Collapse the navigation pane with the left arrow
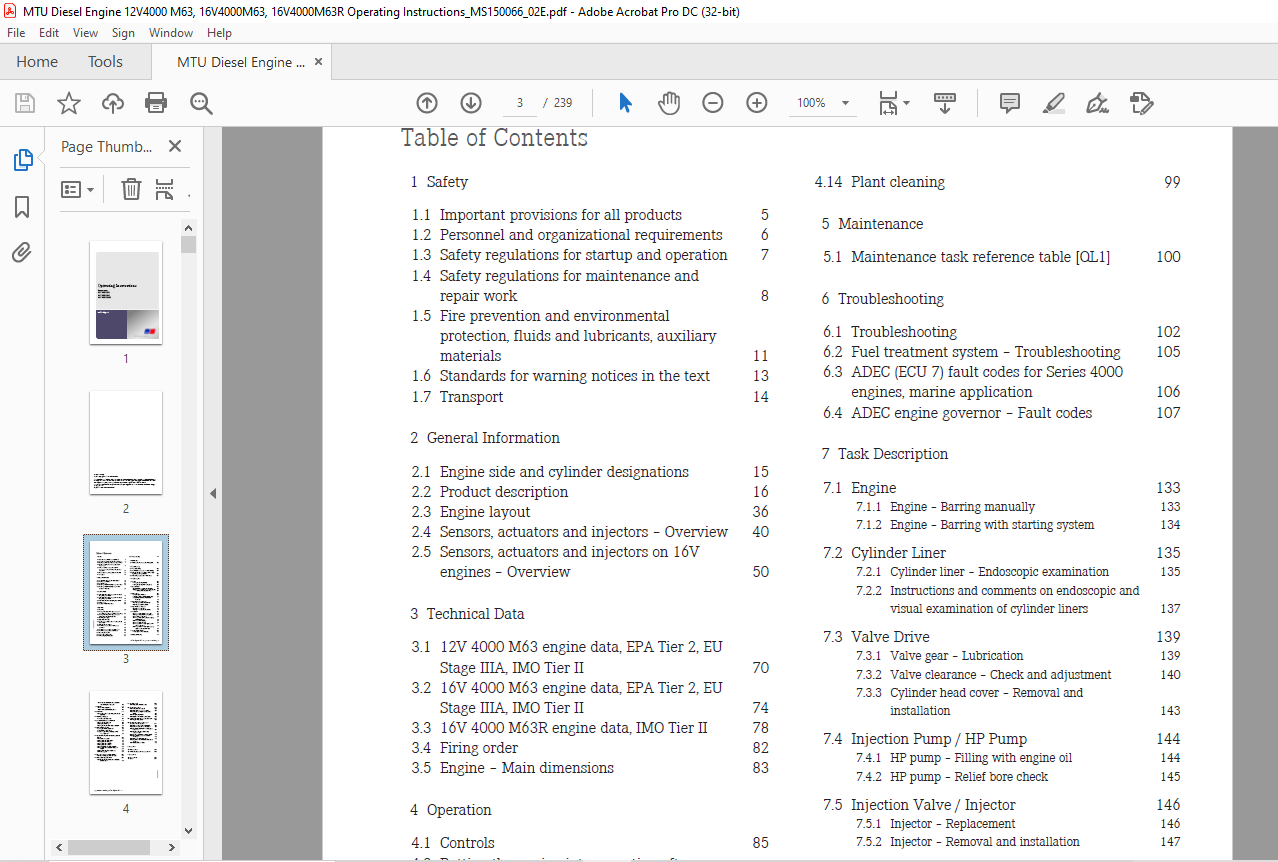The height and width of the screenshot is (862, 1278). click(213, 493)
